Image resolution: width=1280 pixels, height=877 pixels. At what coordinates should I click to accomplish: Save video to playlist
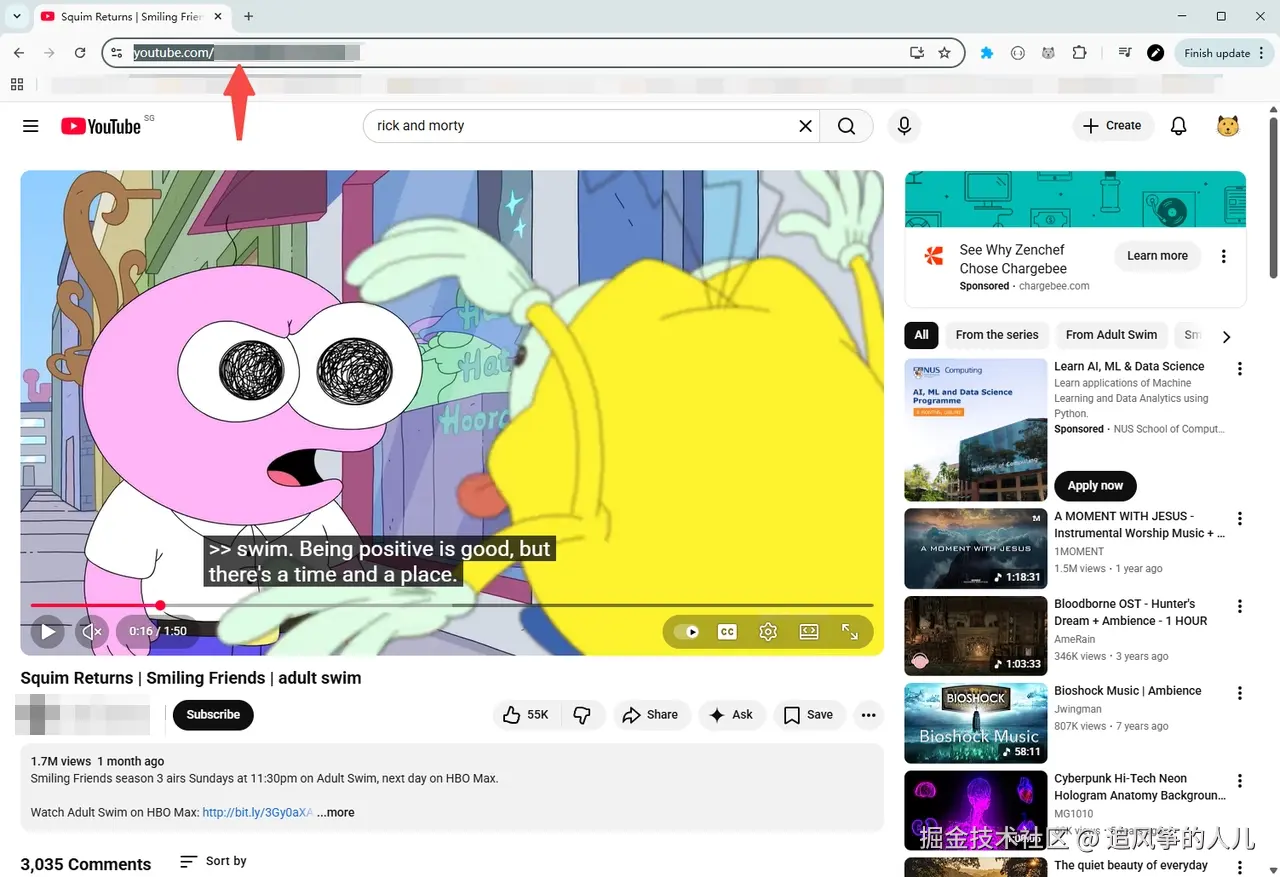(x=809, y=715)
